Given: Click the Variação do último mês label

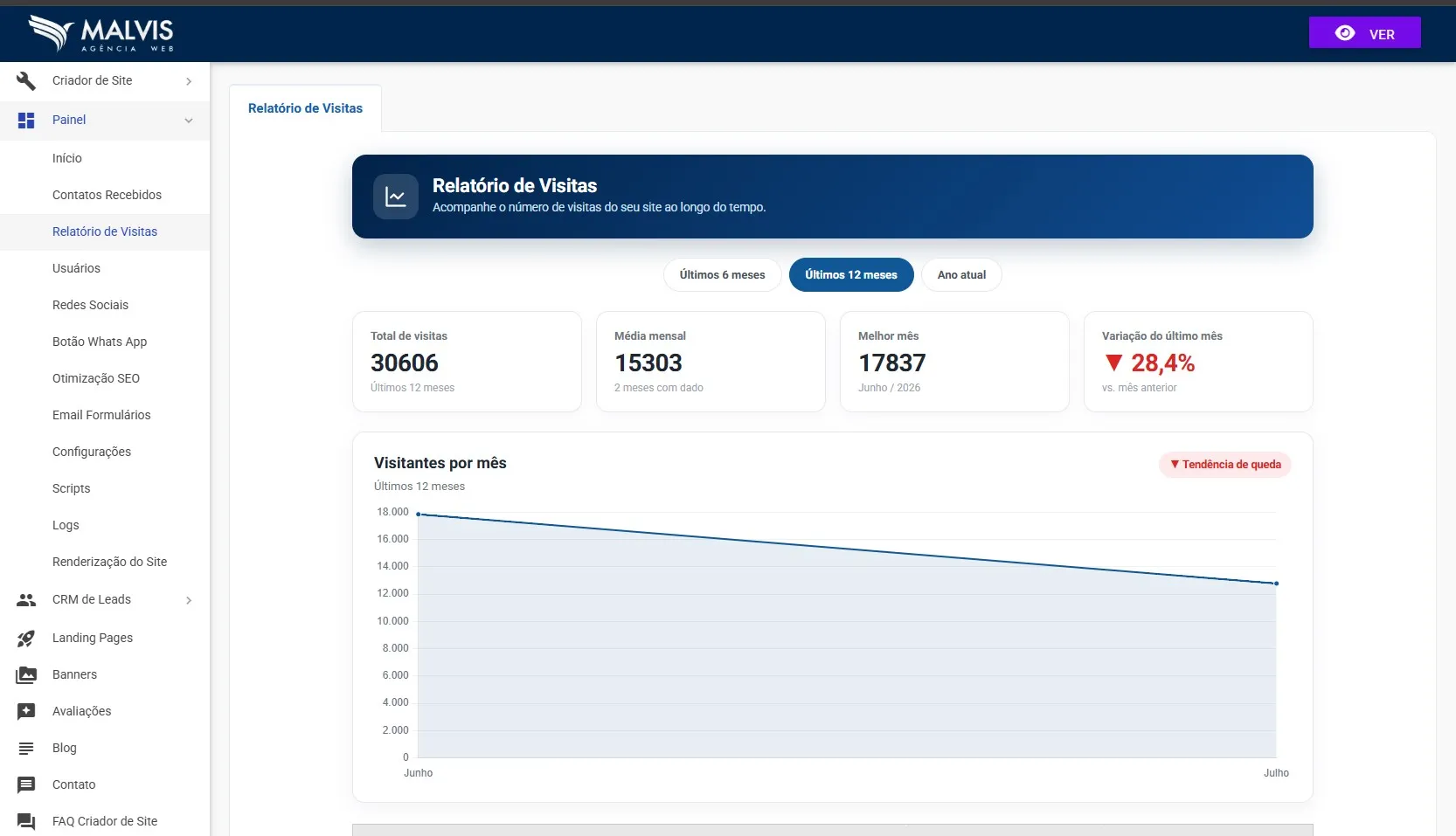Looking at the screenshot, I should [1162, 336].
